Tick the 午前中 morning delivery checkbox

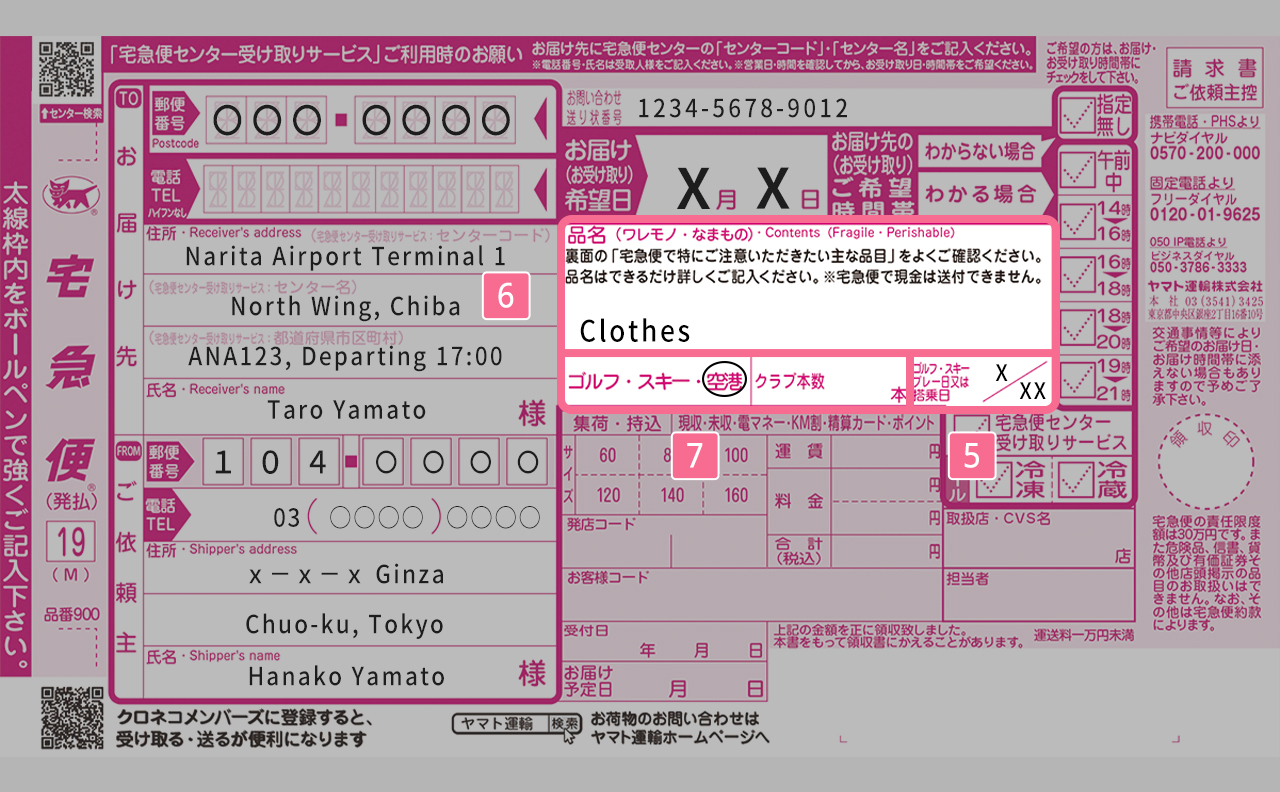pyautogui.click(x=1078, y=170)
